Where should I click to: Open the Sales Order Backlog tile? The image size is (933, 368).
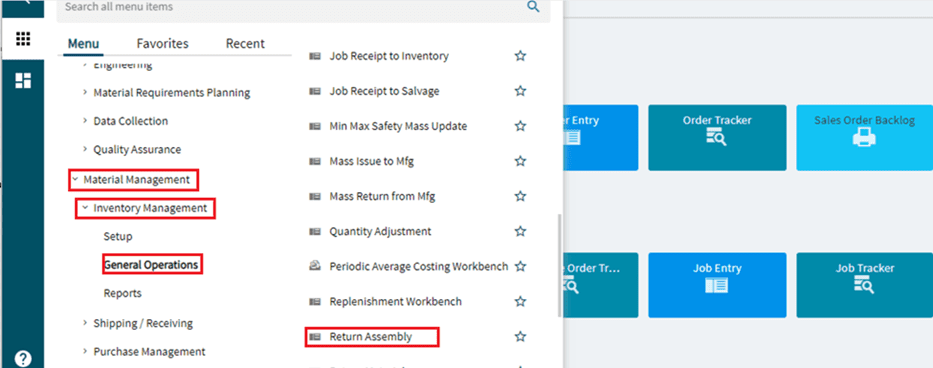pos(865,138)
